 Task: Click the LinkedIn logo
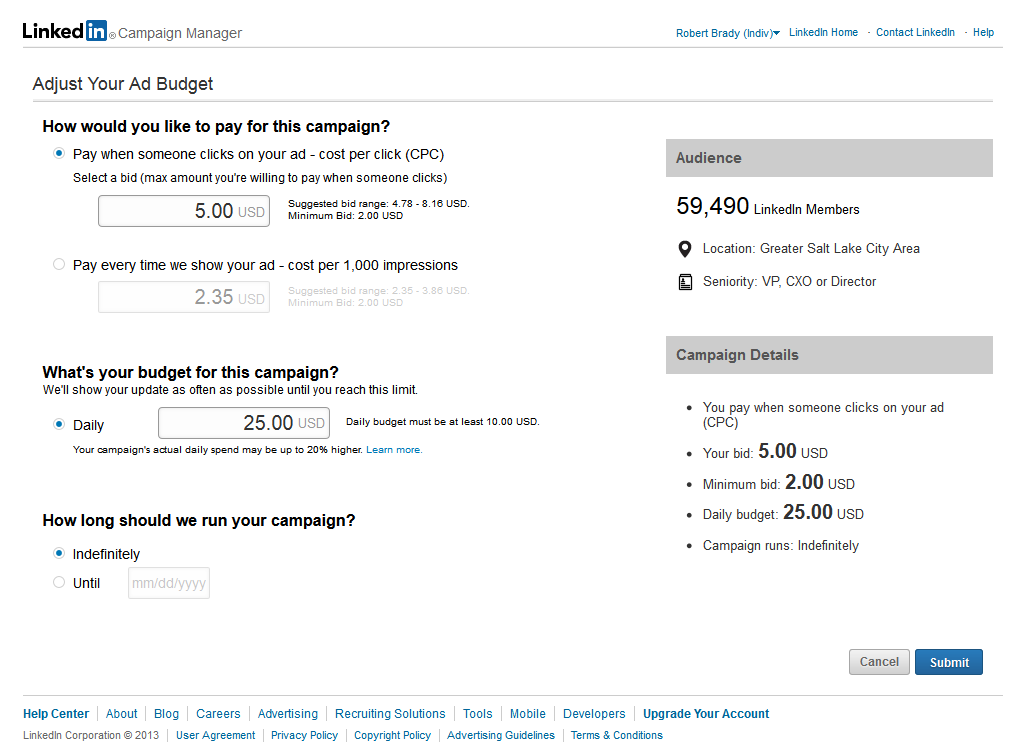(x=65, y=31)
